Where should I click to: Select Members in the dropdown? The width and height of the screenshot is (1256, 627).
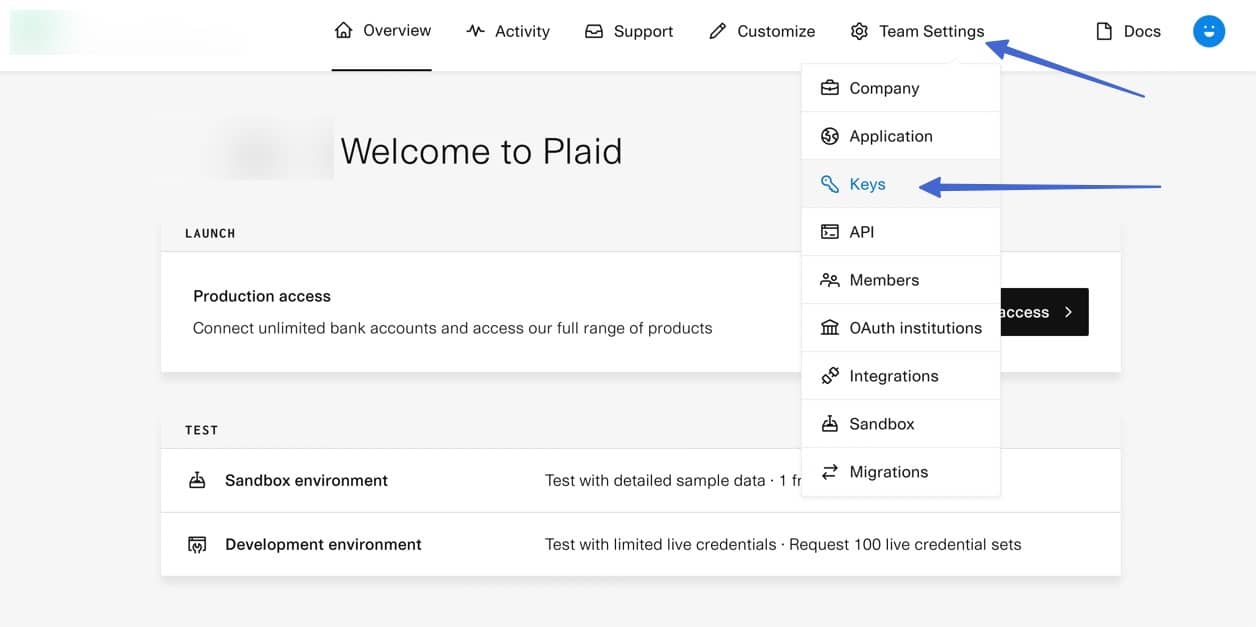[x=901, y=280]
